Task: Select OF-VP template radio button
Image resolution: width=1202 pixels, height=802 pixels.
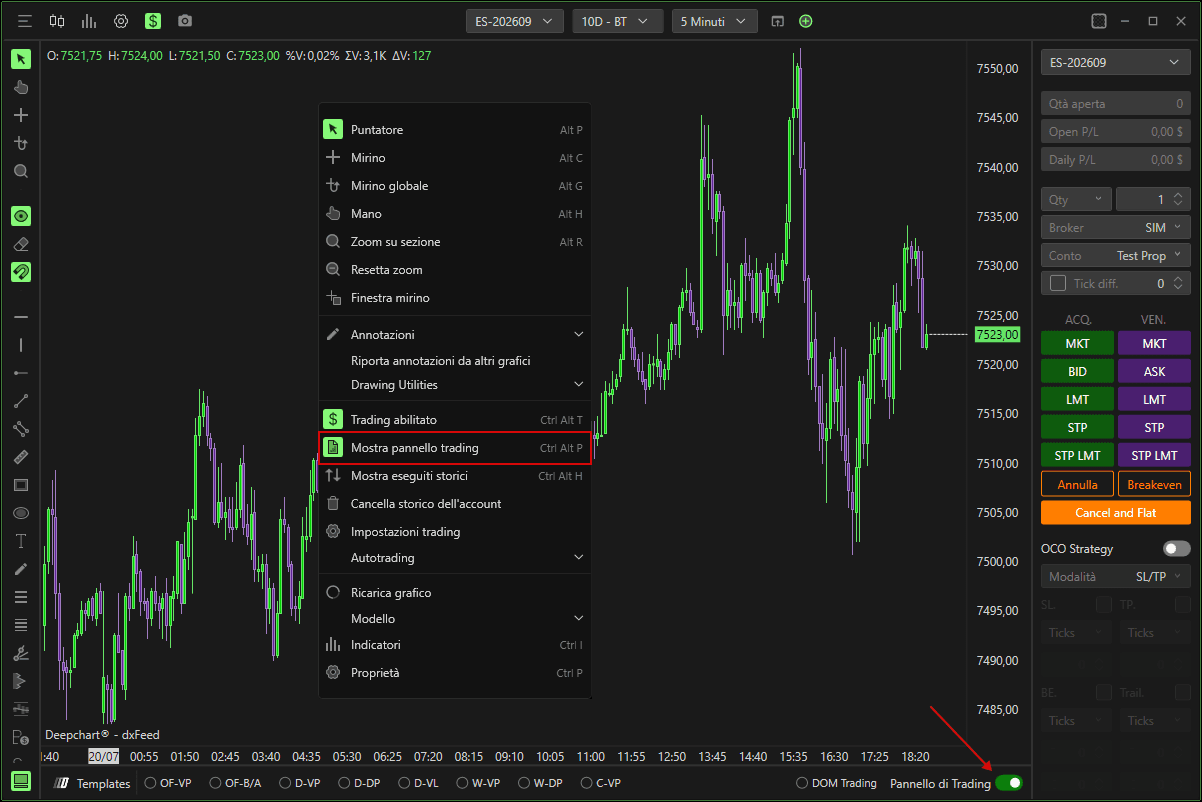Action: click(x=168, y=784)
